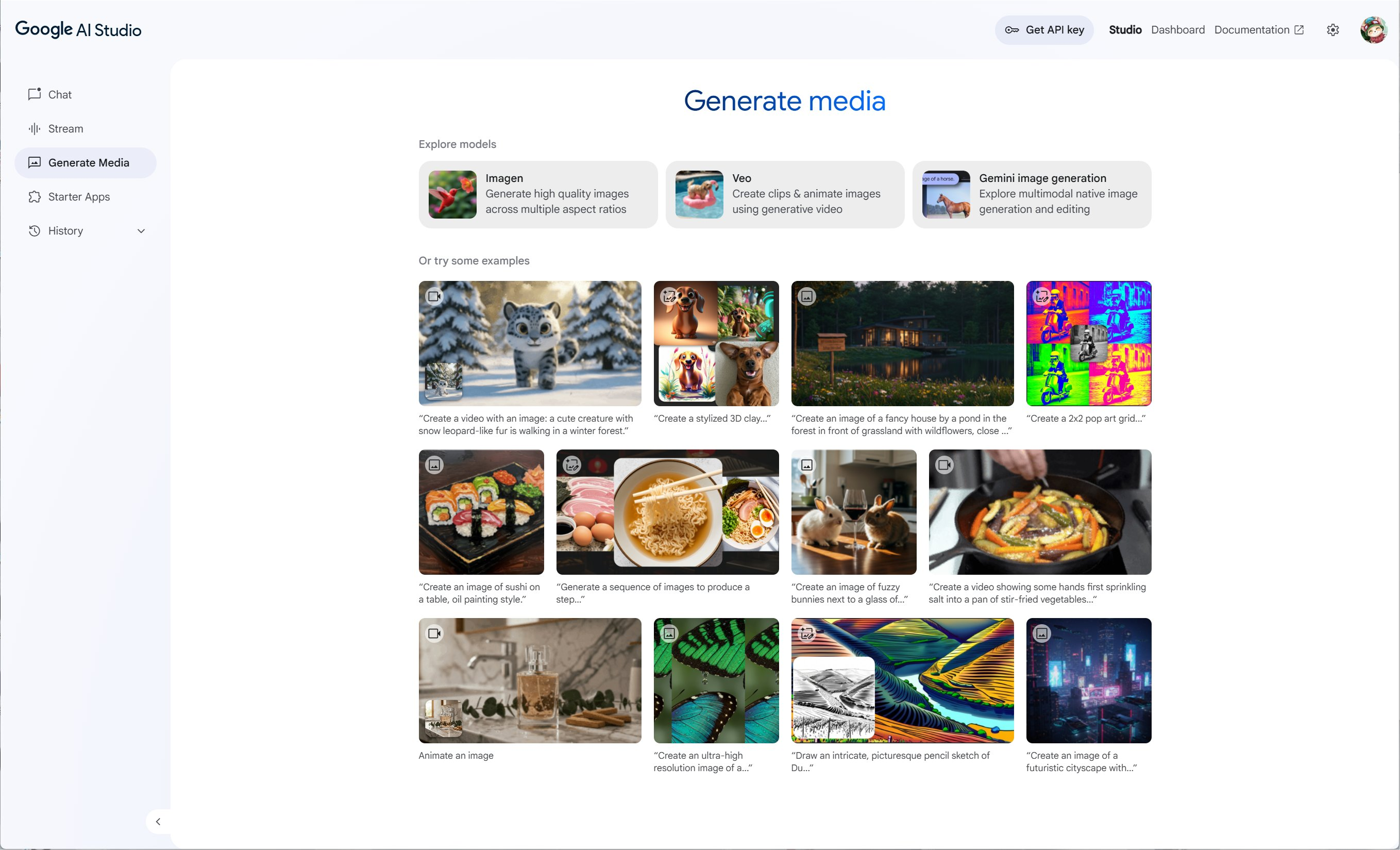
Task: Click the video icon on perfume bottle example
Action: pos(435,634)
